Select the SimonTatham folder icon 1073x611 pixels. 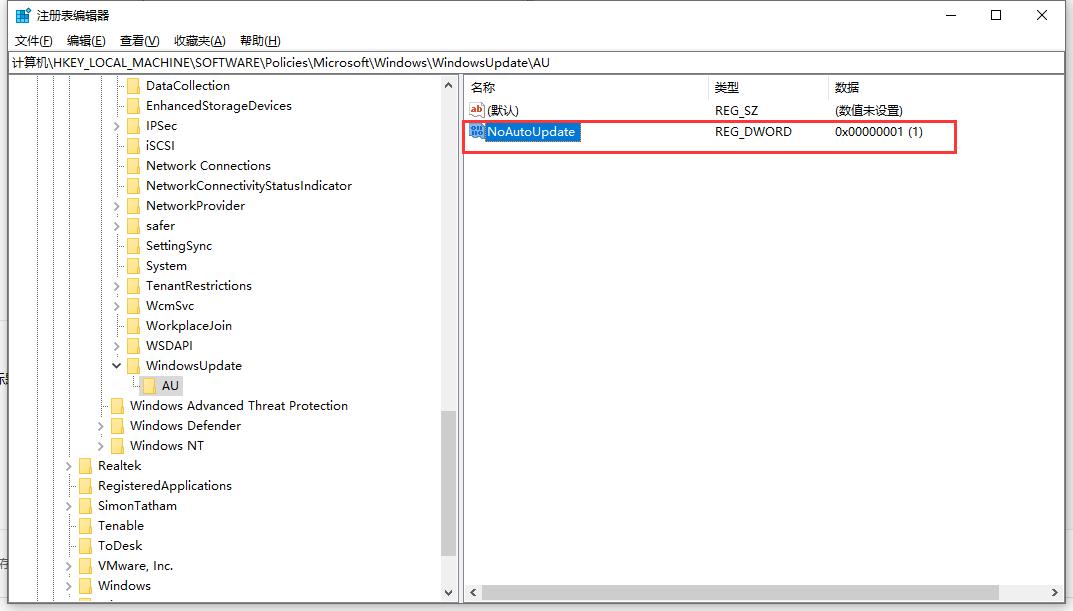(x=86, y=506)
